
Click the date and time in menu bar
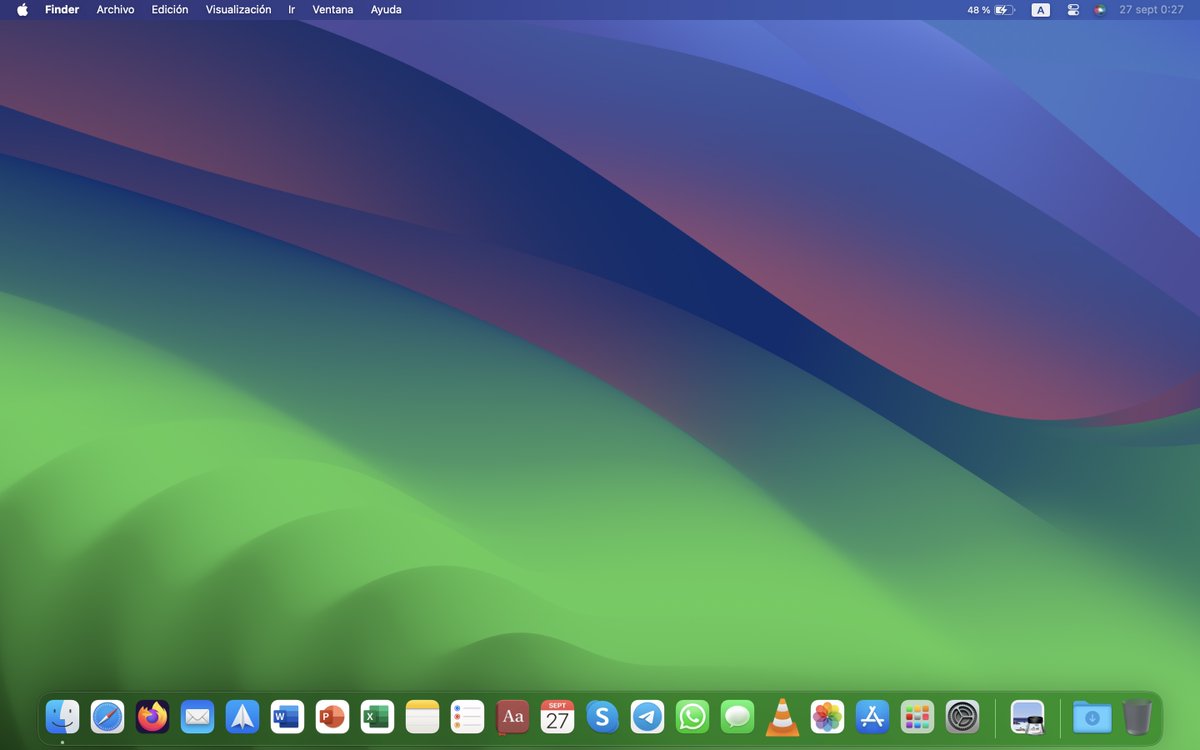point(1150,9)
